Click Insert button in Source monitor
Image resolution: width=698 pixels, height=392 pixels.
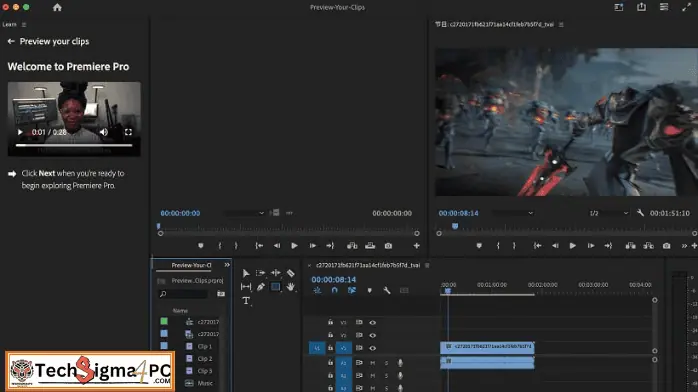coord(352,246)
